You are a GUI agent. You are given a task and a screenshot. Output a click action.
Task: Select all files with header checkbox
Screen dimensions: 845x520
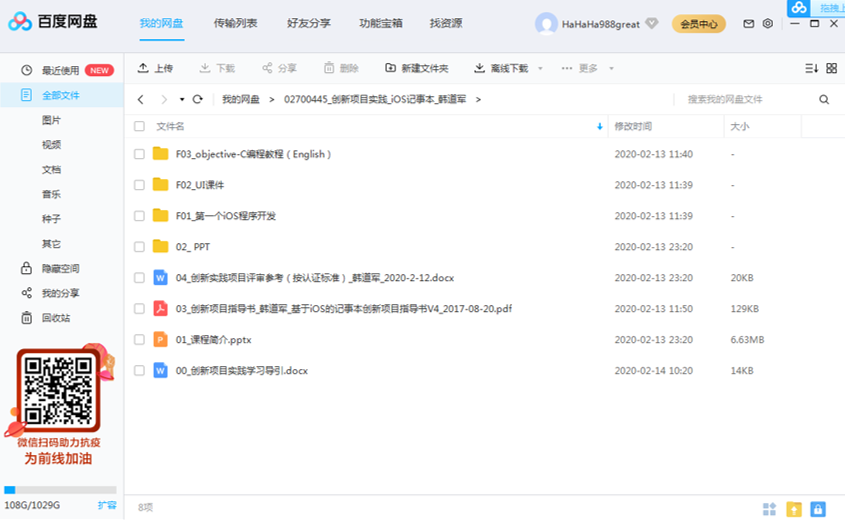coord(140,127)
